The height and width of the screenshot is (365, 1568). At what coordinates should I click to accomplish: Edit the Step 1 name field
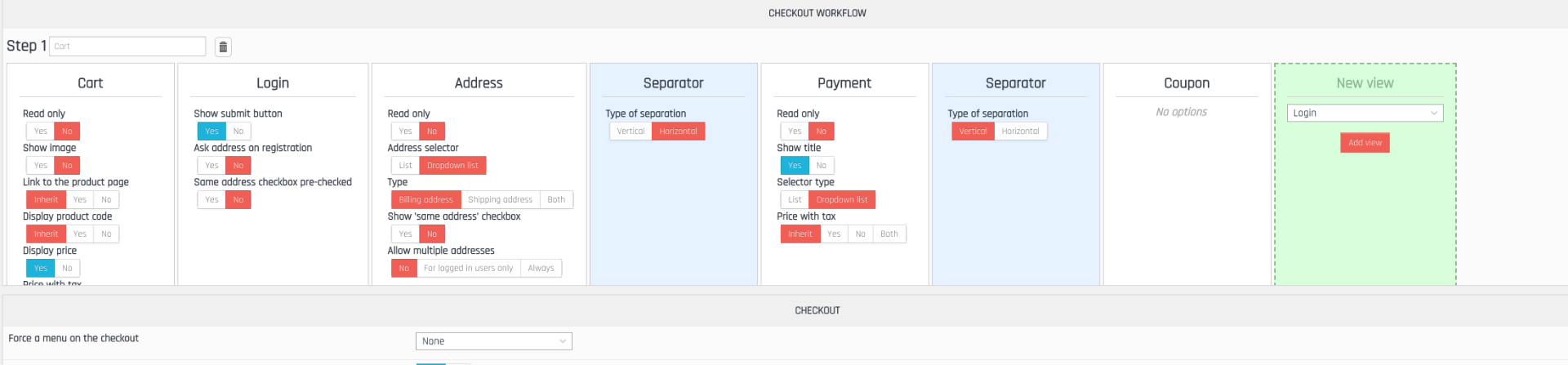pos(127,46)
